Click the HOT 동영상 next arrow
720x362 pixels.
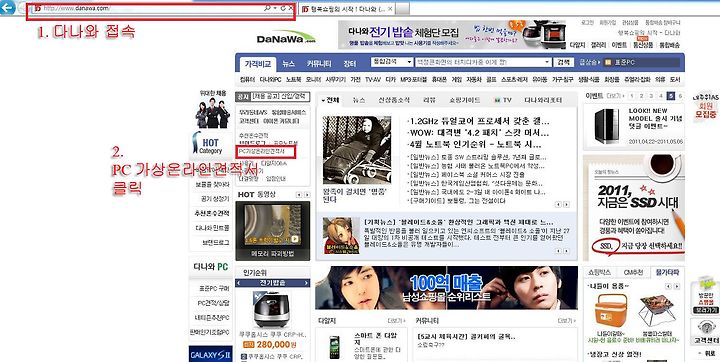pyautogui.click(x=306, y=195)
